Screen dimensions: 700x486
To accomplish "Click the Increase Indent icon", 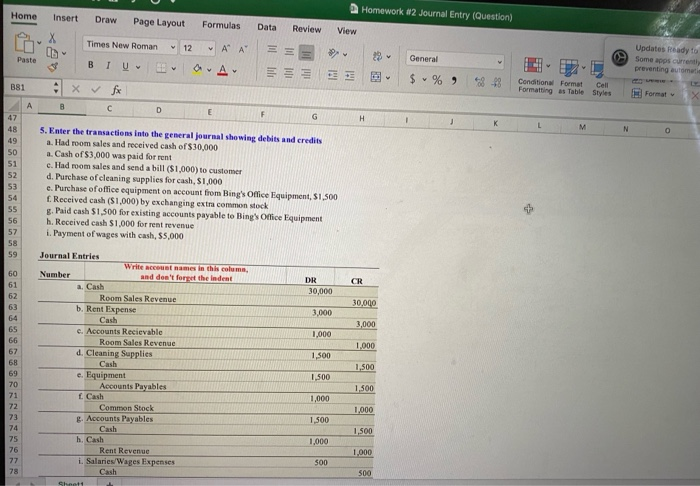I will point(350,76).
